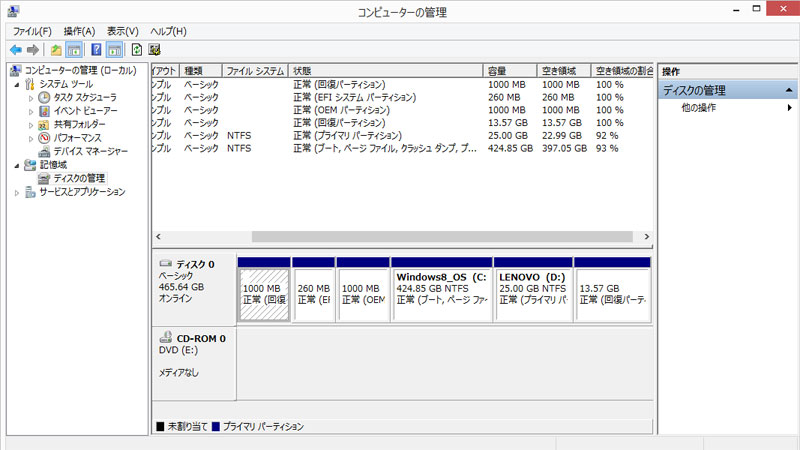
Task: Select デバイス マネージャー in the tree
Action: (90, 151)
